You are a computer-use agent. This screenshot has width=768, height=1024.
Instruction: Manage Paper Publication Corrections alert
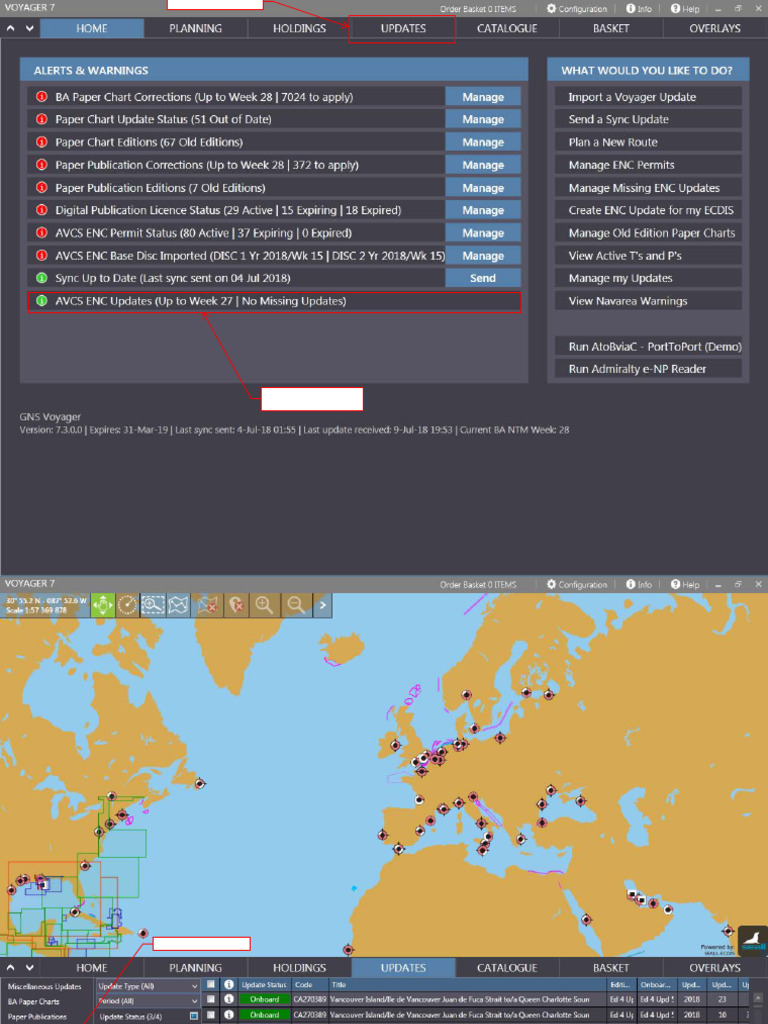click(x=483, y=165)
